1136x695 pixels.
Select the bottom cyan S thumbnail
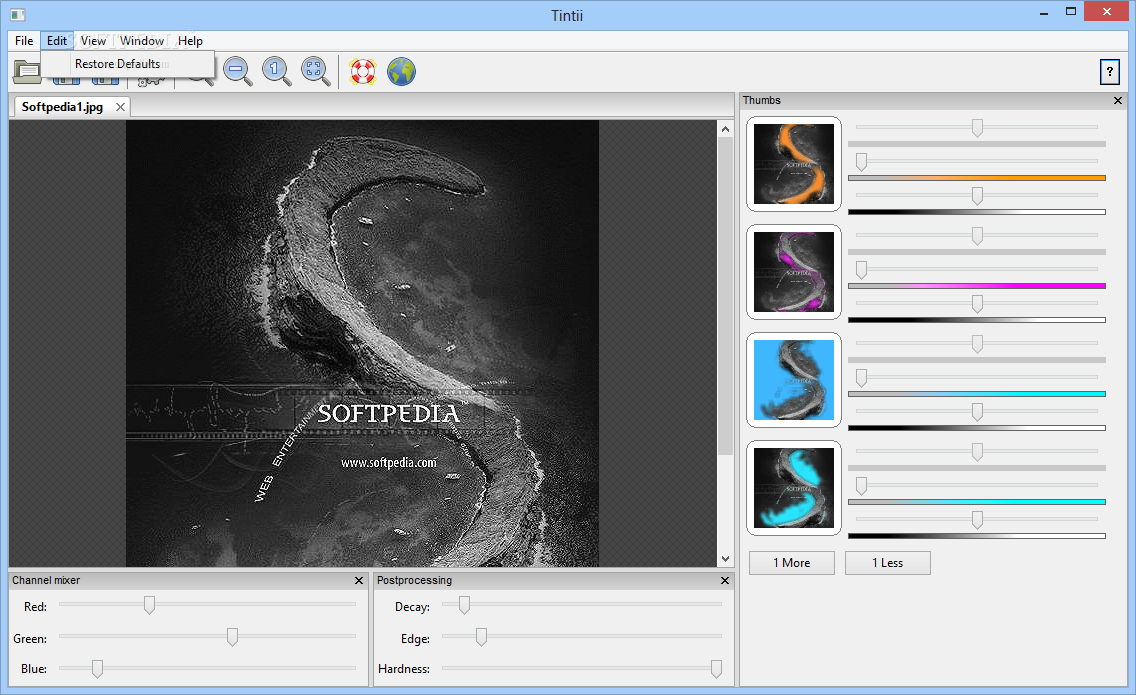tap(794, 488)
